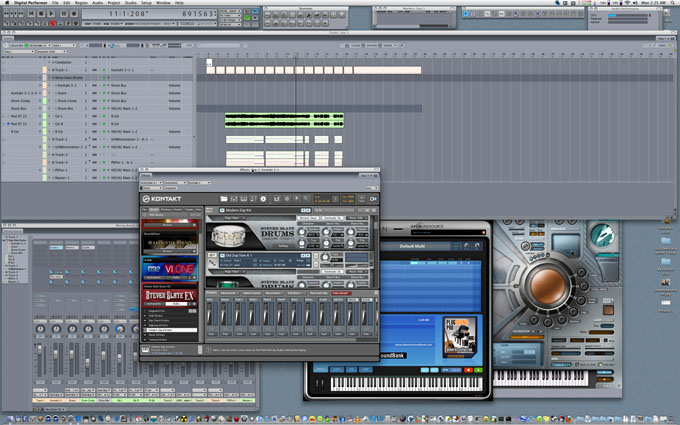
Task: Click the large orange knob on the synth plugin
Action: point(548,286)
